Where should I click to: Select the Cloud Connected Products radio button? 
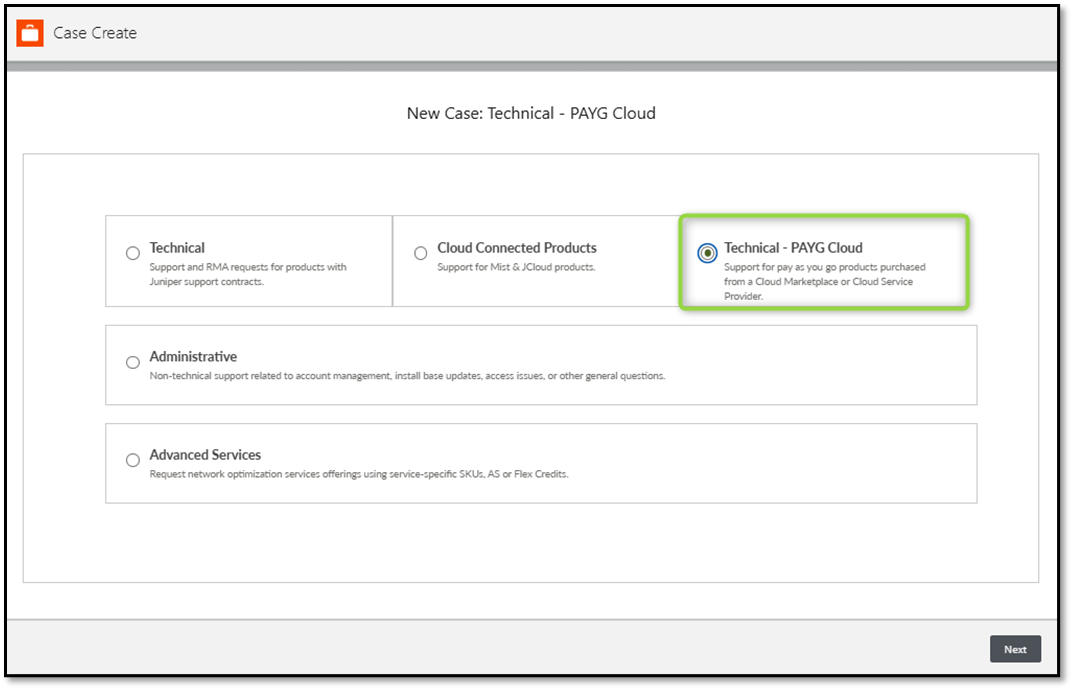(x=420, y=254)
